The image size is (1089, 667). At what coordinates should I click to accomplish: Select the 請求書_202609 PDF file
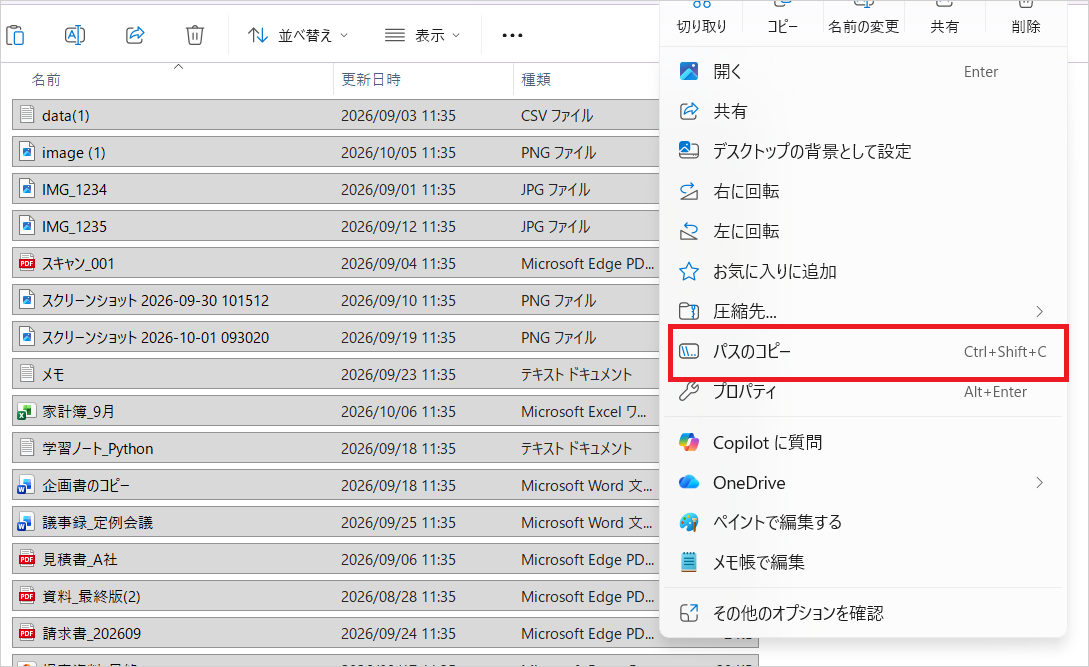click(x=336, y=633)
